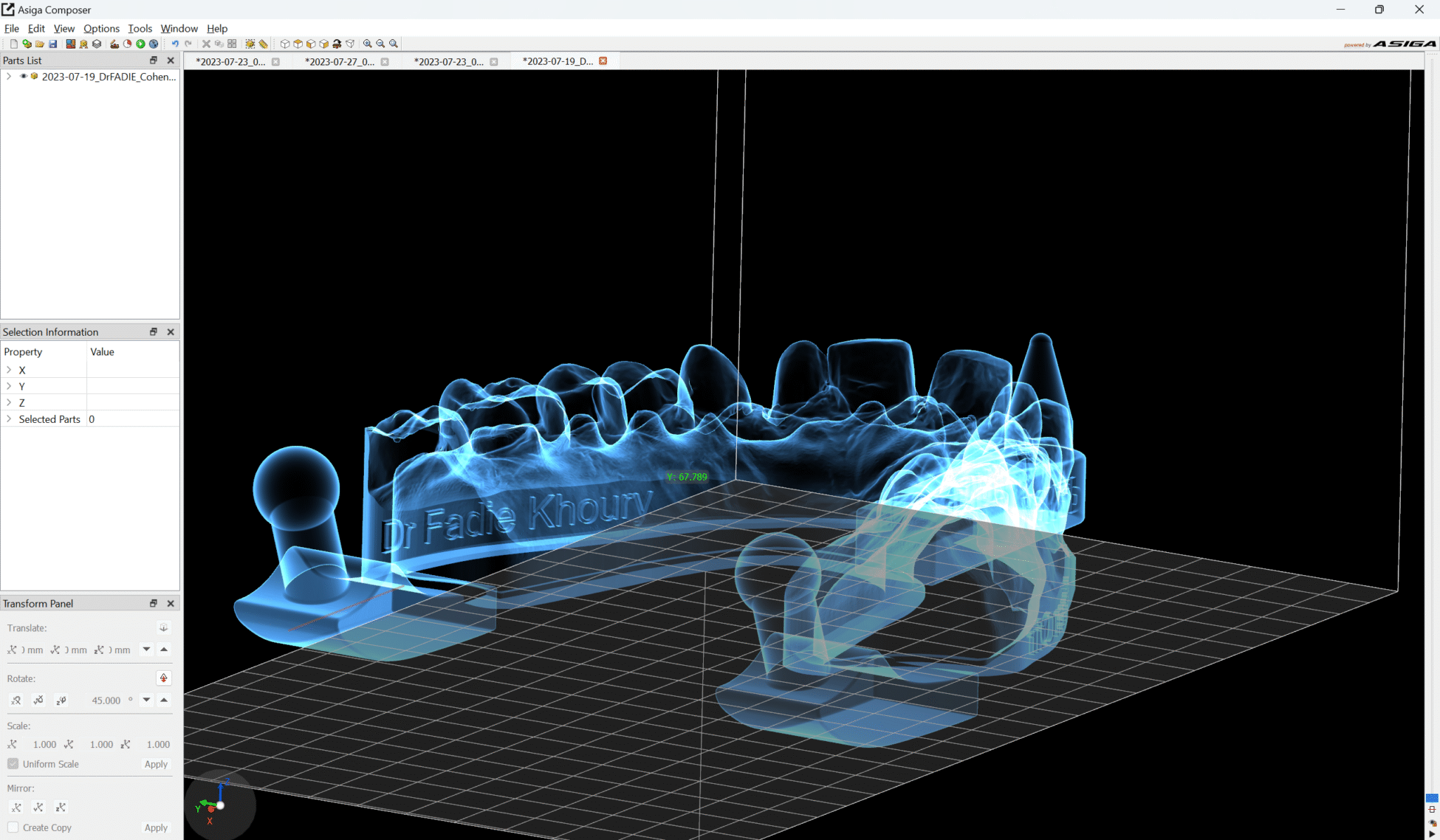Click the red arrow icon beside Rotate
This screenshot has height=840, width=1440.
click(x=164, y=678)
